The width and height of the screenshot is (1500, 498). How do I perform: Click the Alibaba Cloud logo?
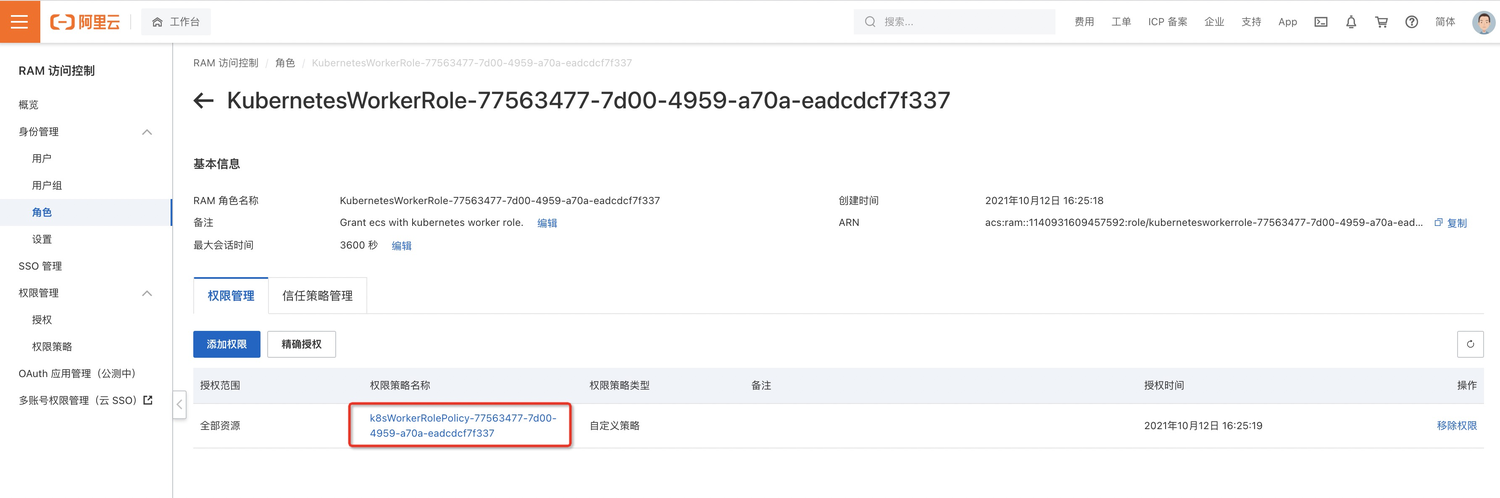point(85,22)
